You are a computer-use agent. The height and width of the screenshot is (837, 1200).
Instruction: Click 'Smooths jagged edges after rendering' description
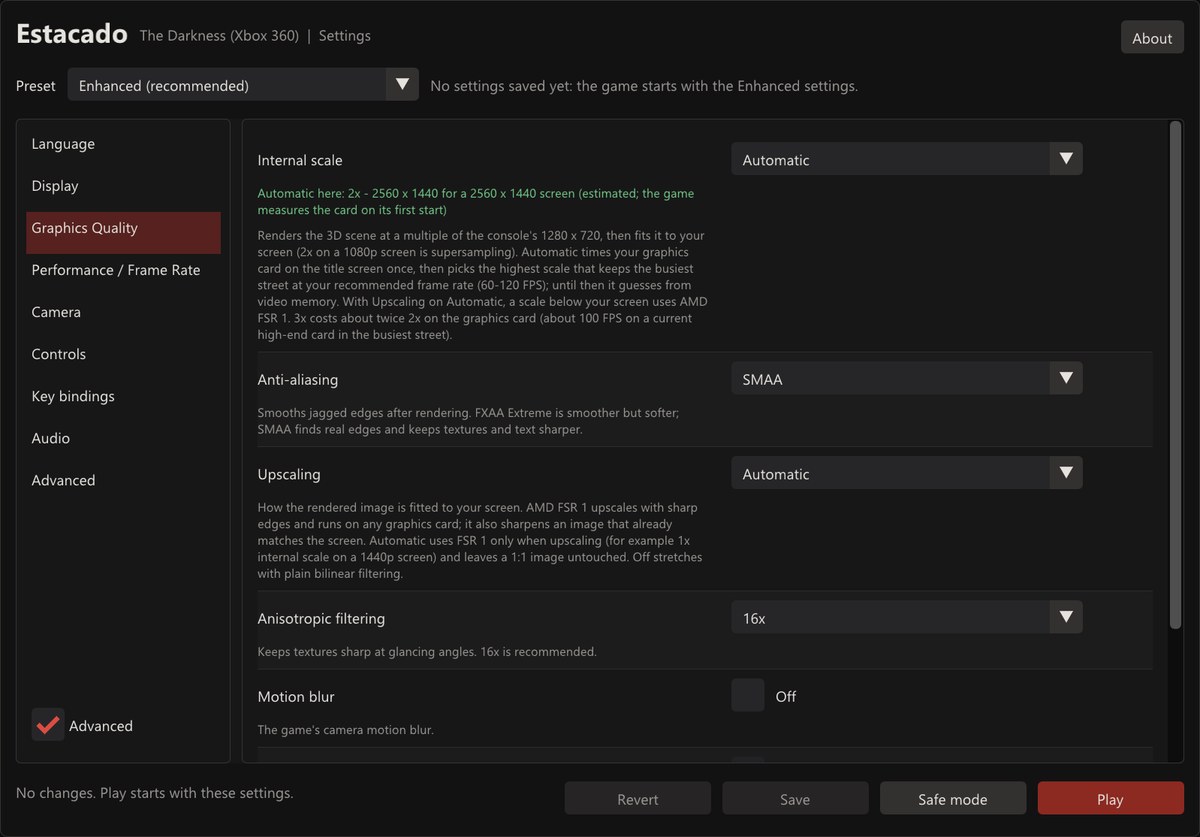click(469, 421)
